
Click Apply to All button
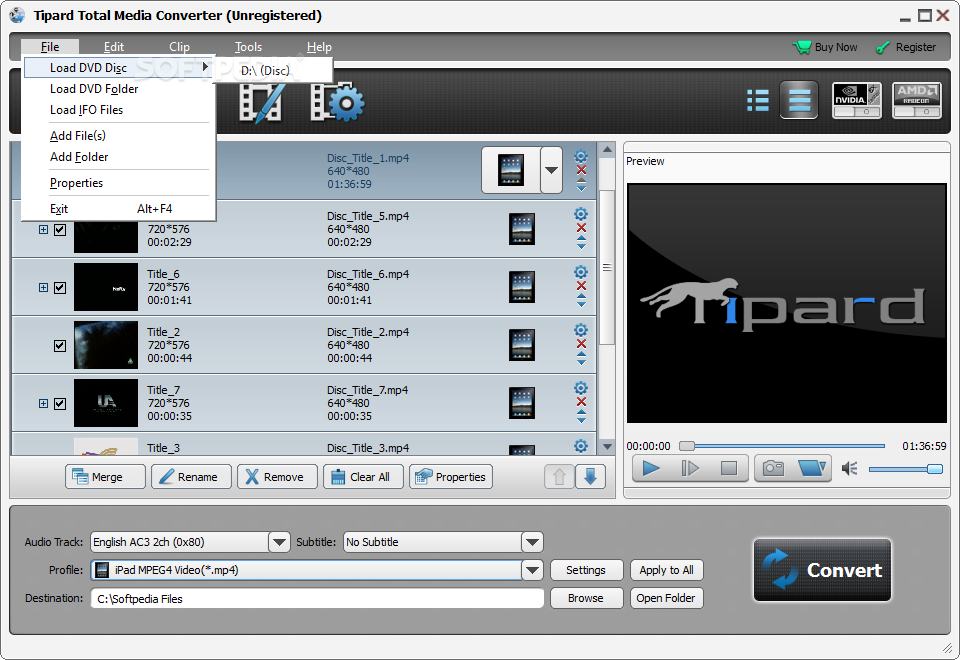click(667, 570)
